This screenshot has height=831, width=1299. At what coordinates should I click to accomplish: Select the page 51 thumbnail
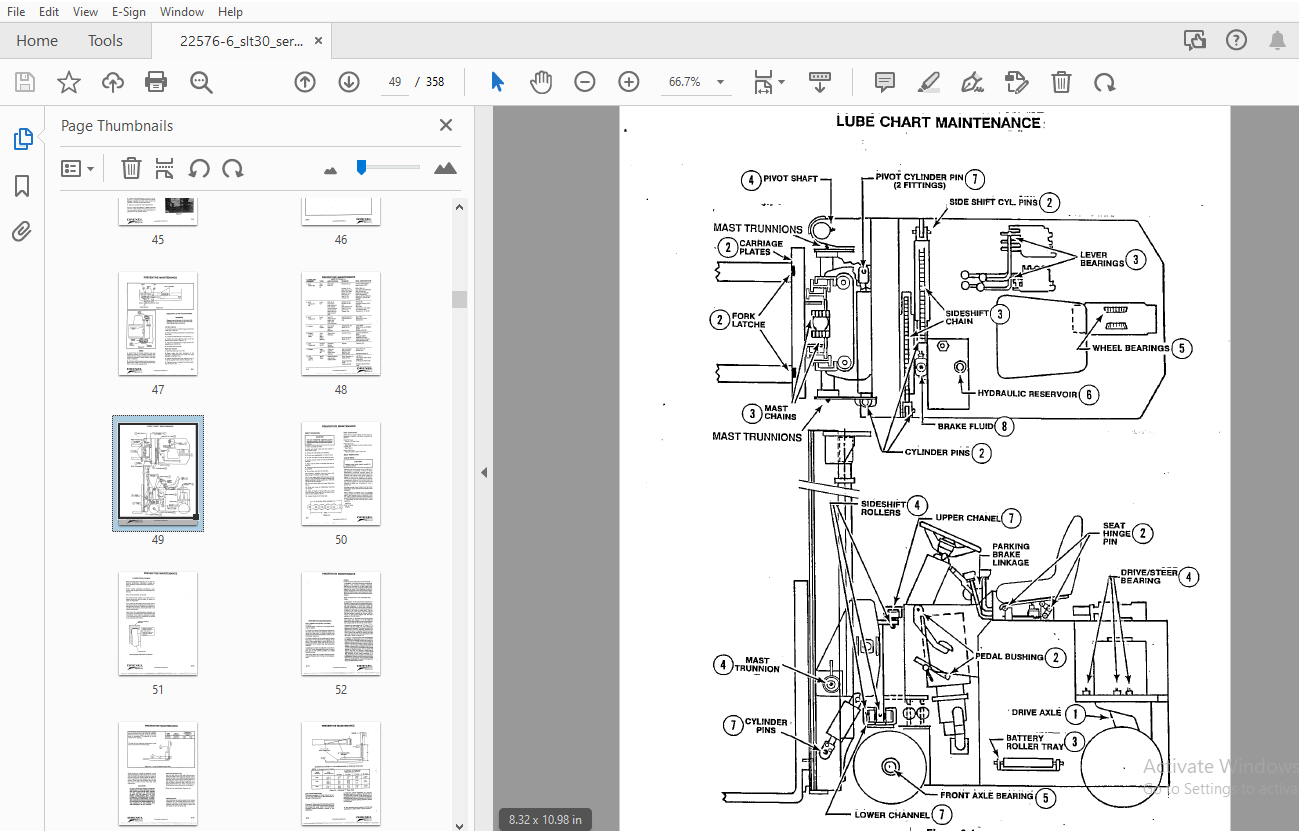(158, 624)
